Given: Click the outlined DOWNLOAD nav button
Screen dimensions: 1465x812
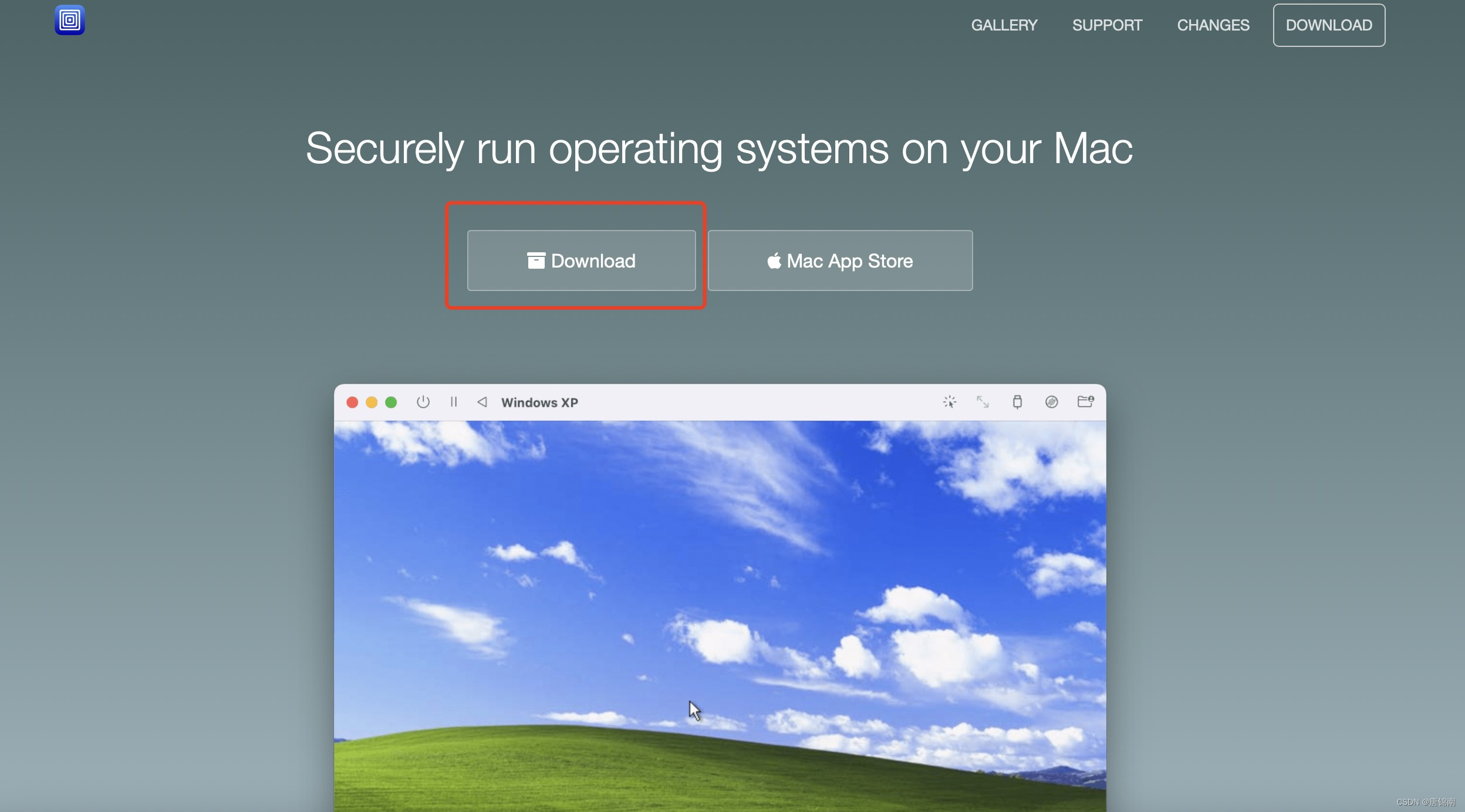Looking at the screenshot, I should (1329, 25).
